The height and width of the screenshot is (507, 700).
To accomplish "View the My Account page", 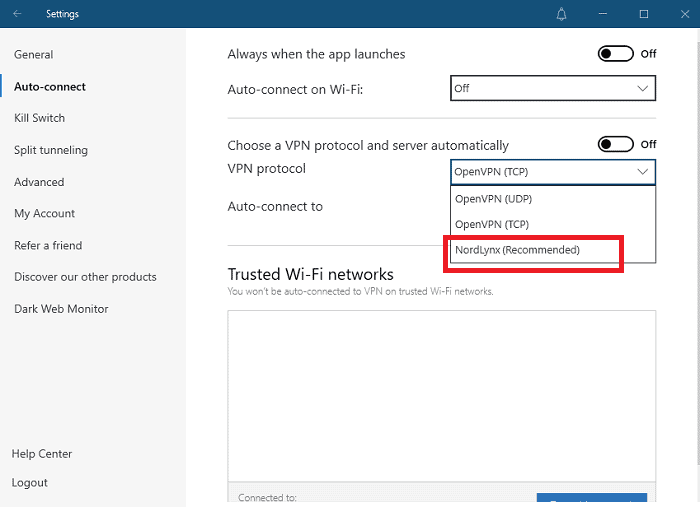I will click(45, 214).
